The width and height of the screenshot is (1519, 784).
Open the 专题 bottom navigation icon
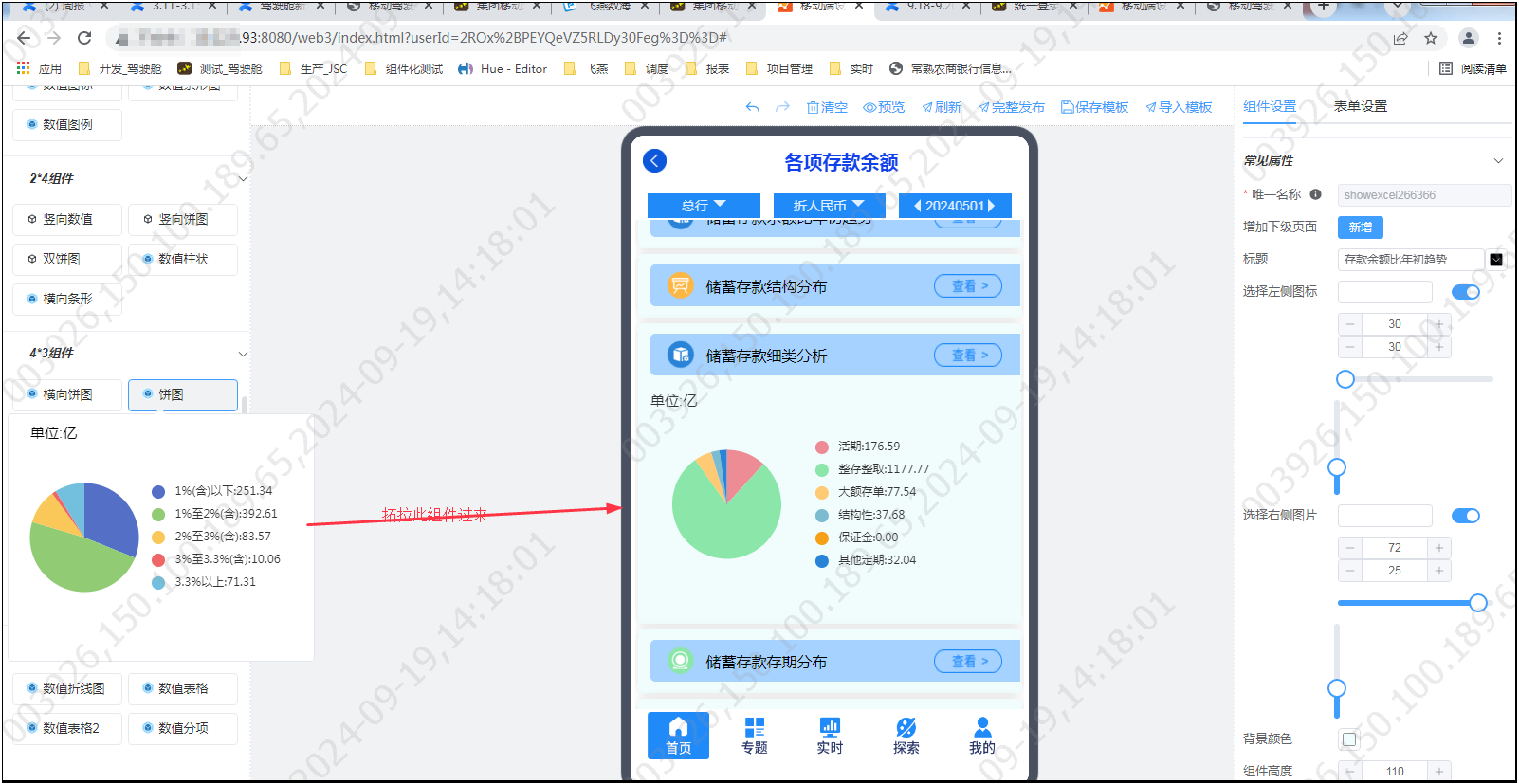click(755, 727)
